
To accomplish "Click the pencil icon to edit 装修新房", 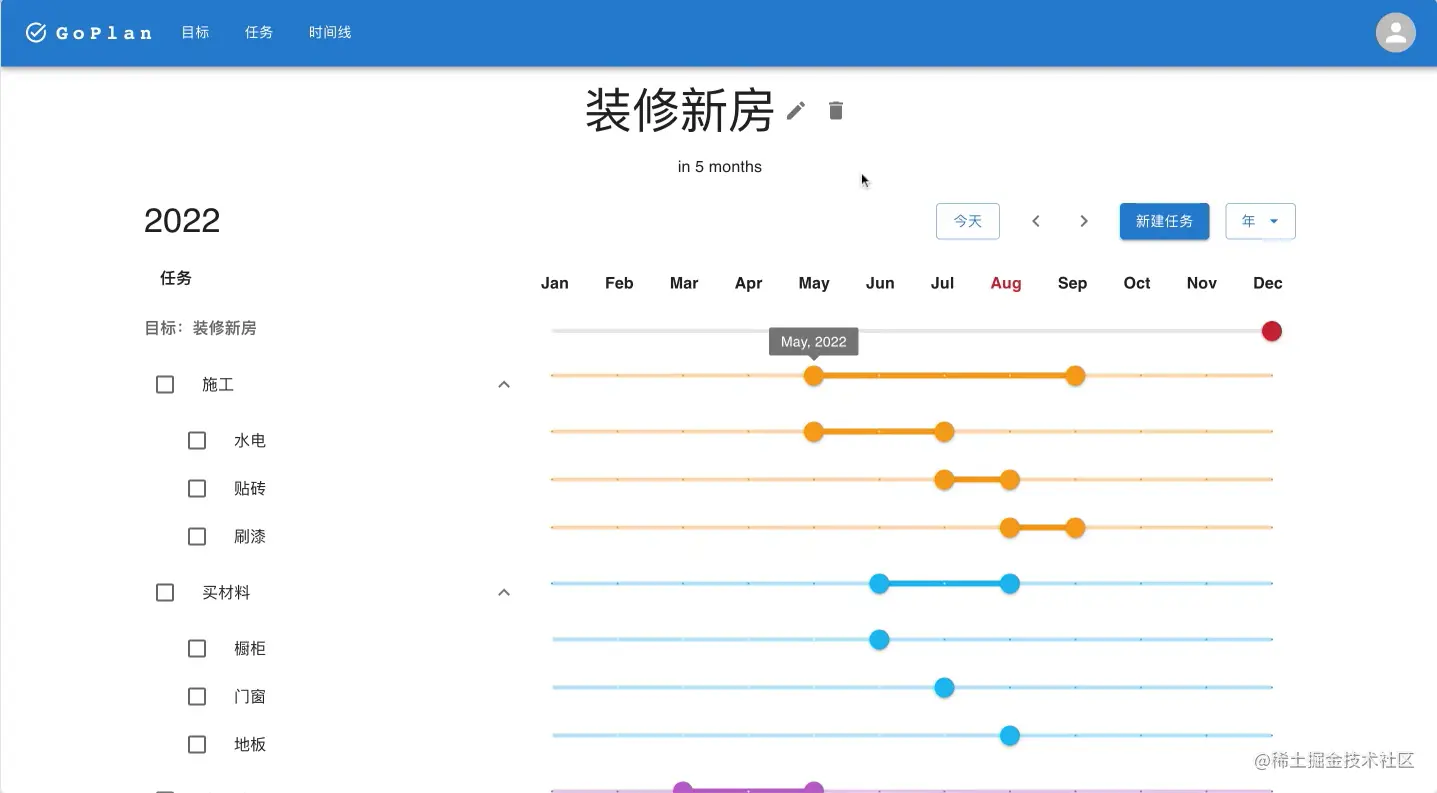I will (795, 110).
